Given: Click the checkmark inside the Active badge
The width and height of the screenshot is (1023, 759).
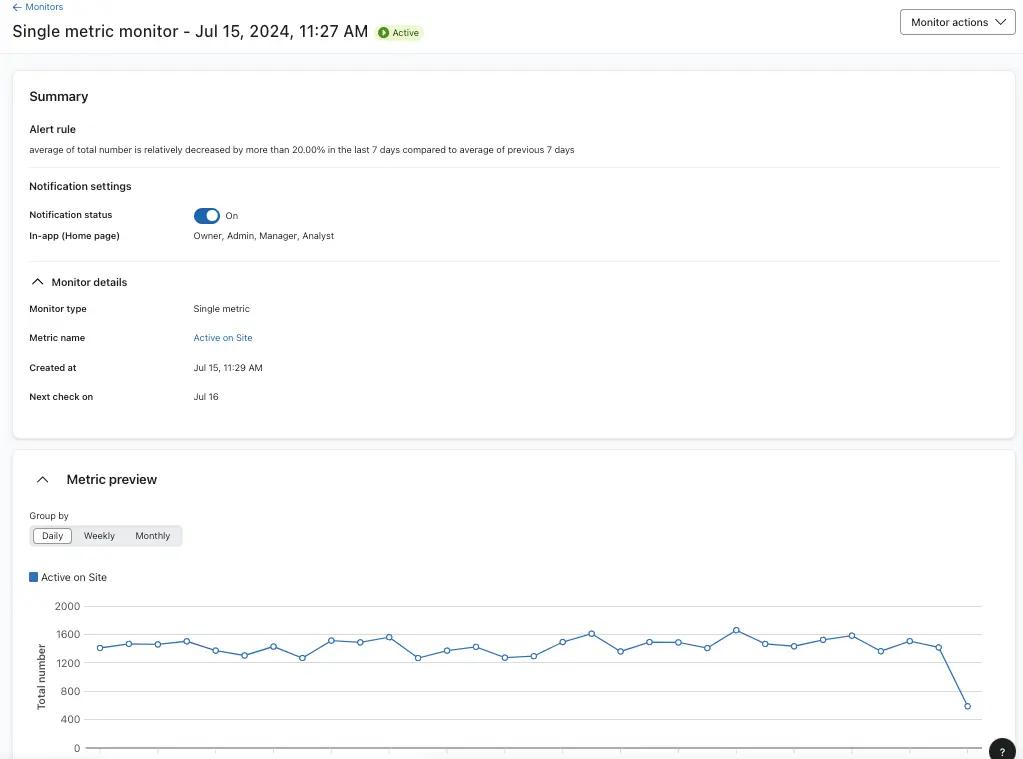Looking at the screenshot, I should click(383, 32).
